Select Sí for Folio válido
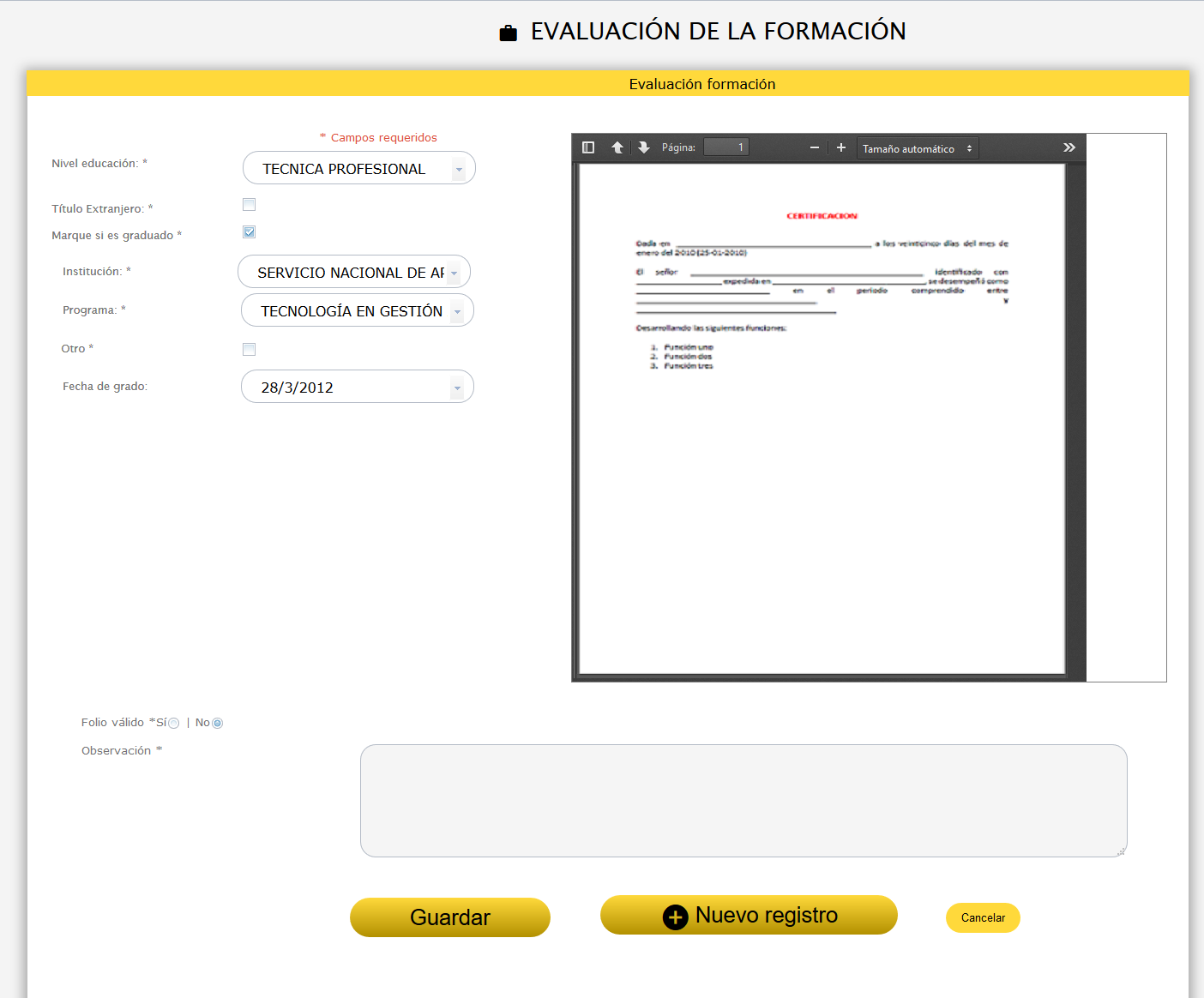Screen dimensions: 1204x998 click(174, 724)
